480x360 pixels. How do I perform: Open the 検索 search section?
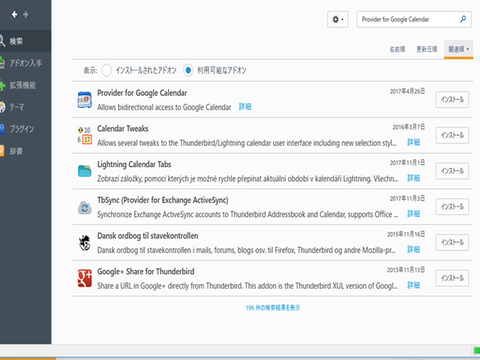point(25,41)
